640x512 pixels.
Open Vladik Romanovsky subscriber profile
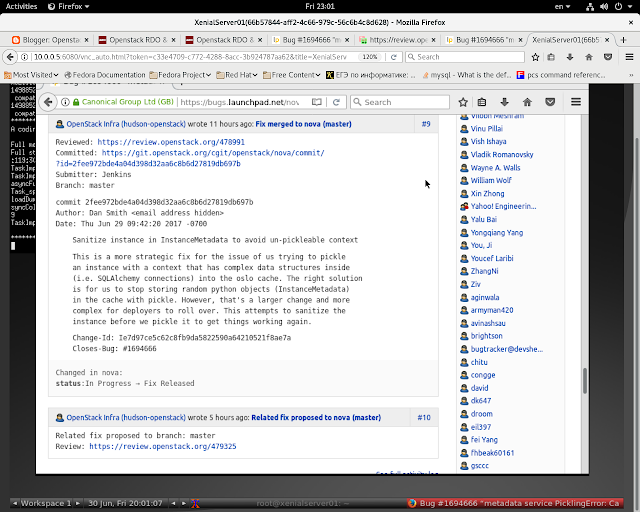tap(502, 155)
